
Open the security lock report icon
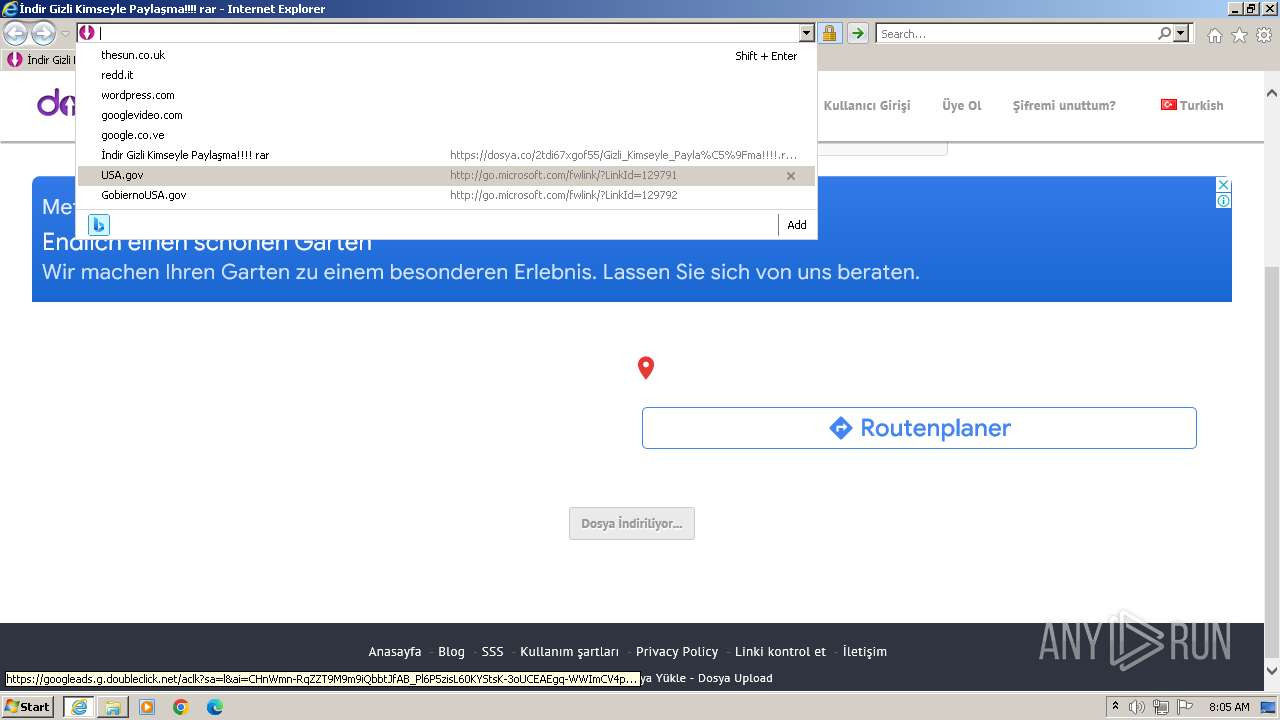tap(830, 33)
